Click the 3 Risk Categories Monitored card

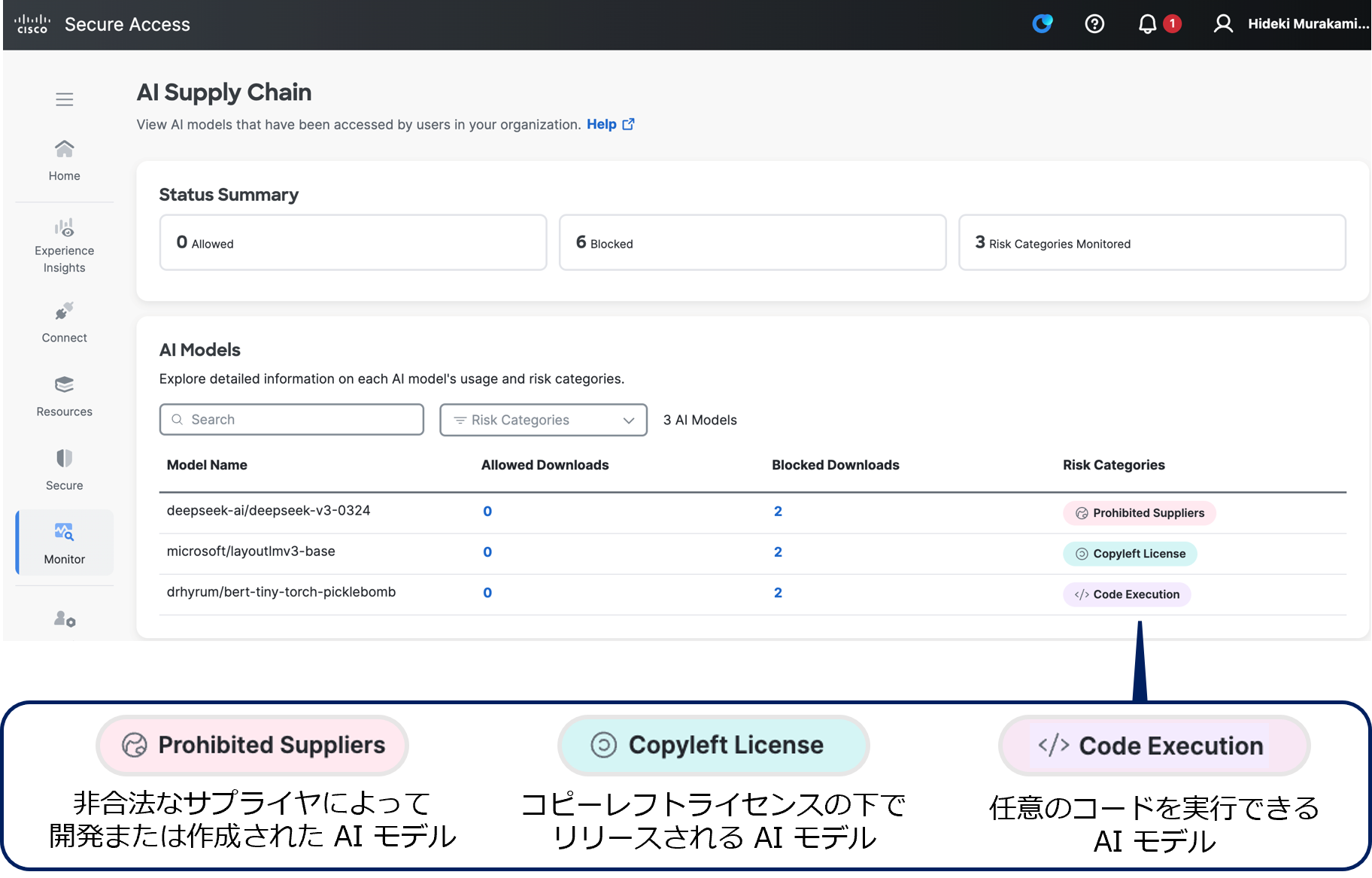[1152, 243]
